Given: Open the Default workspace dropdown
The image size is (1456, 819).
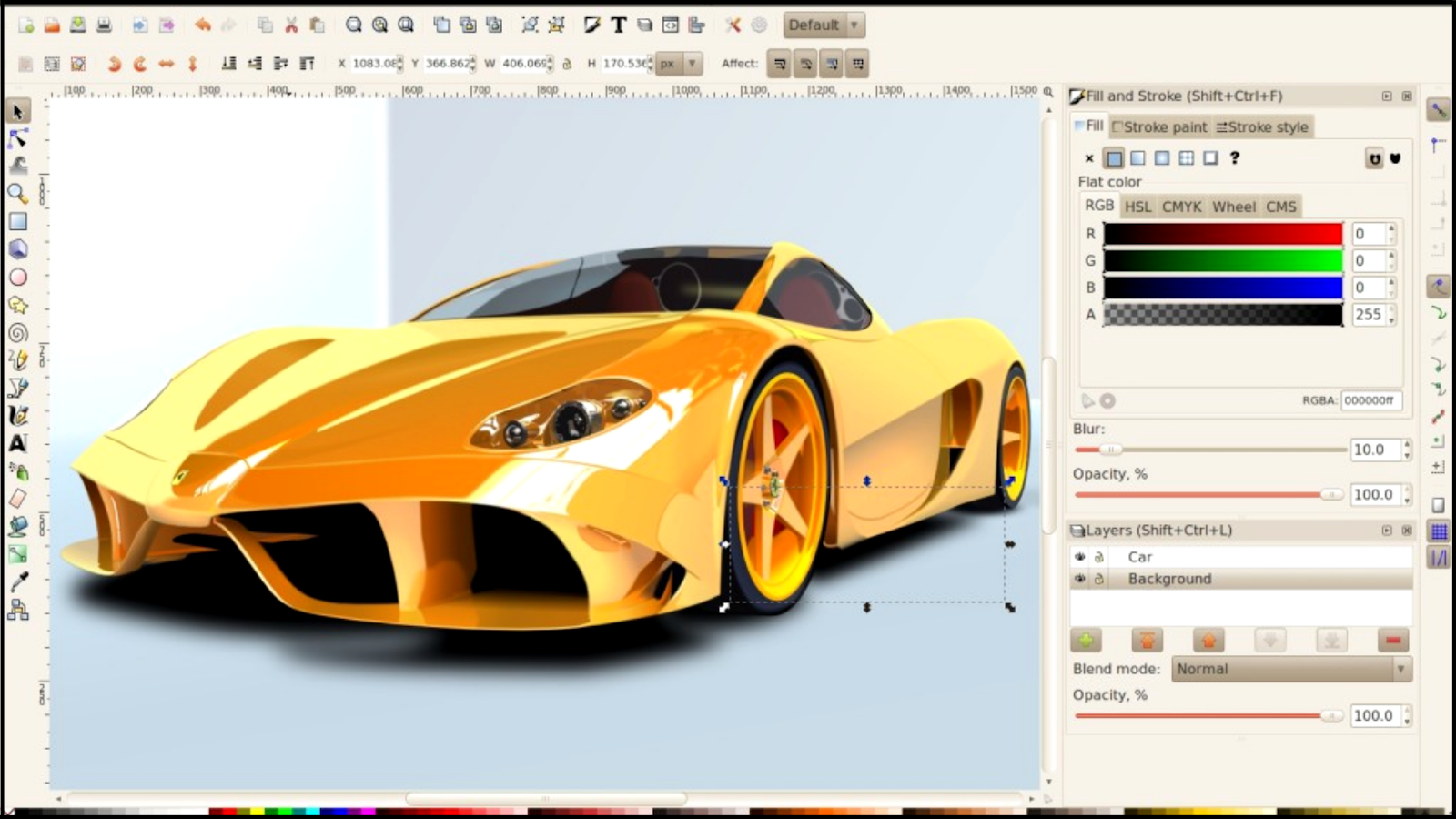Looking at the screenshot, I should (824, 25).
